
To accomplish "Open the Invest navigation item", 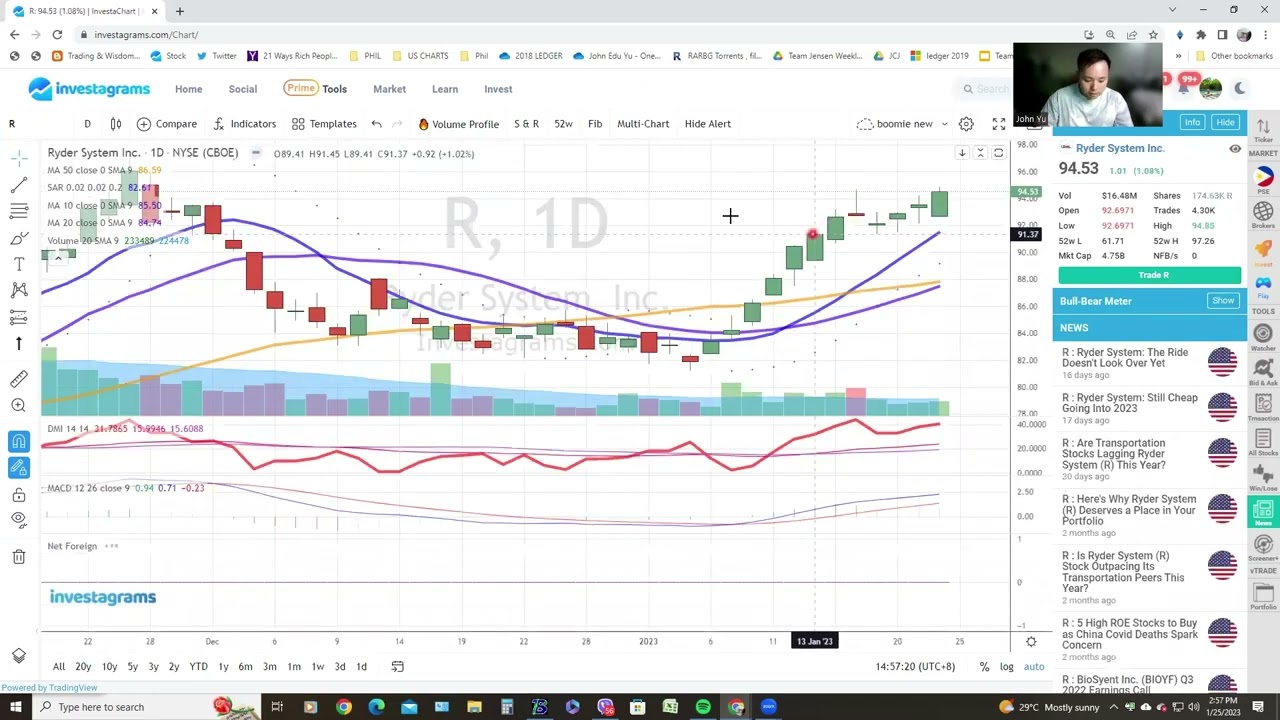I will 498,89.
